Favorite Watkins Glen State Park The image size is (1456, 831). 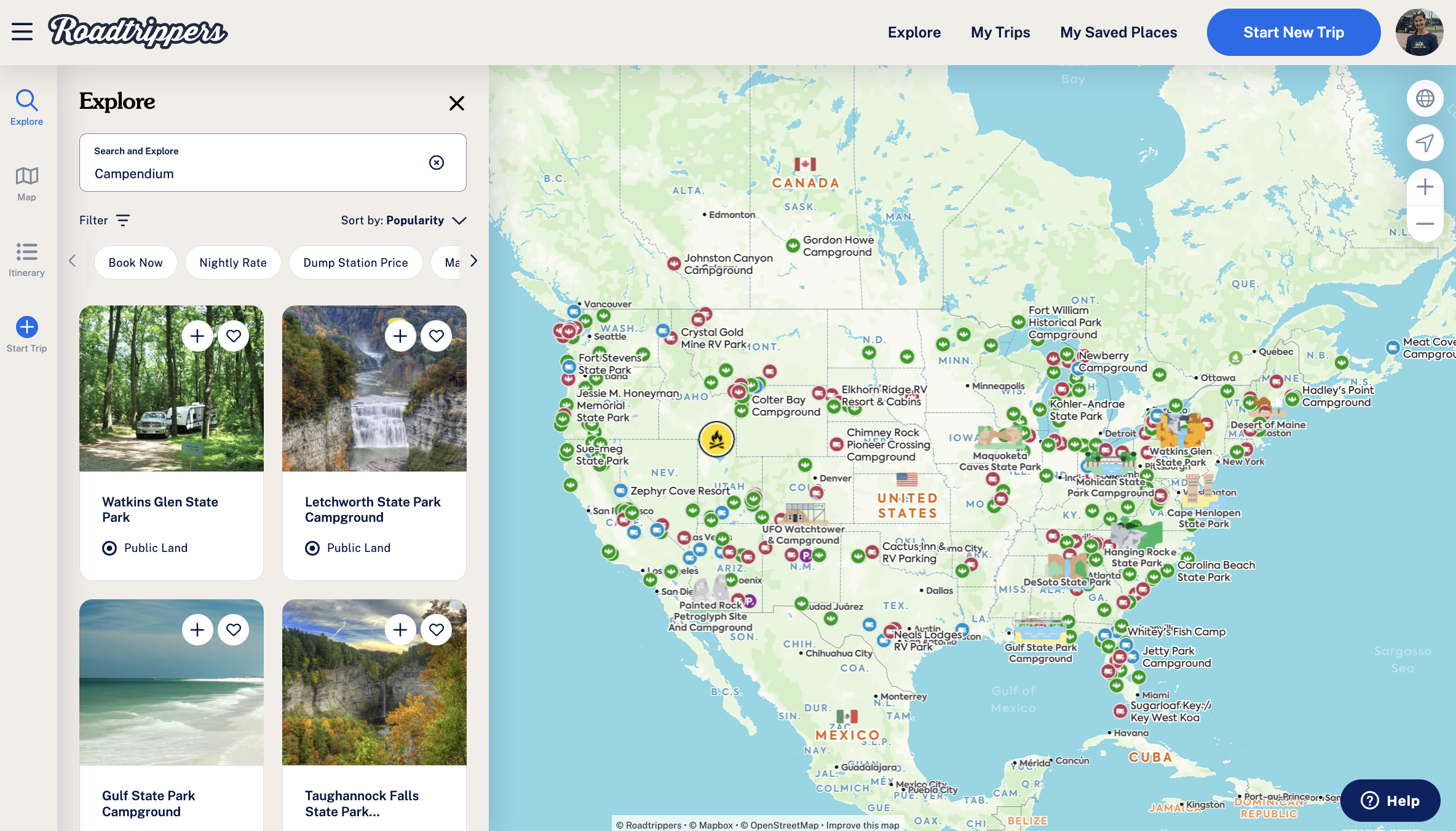point(234,336)
